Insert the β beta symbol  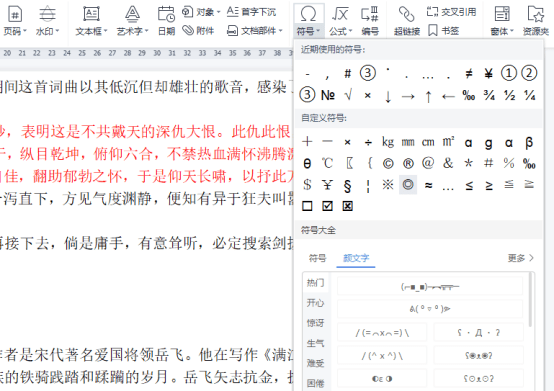tap(529, 142)
